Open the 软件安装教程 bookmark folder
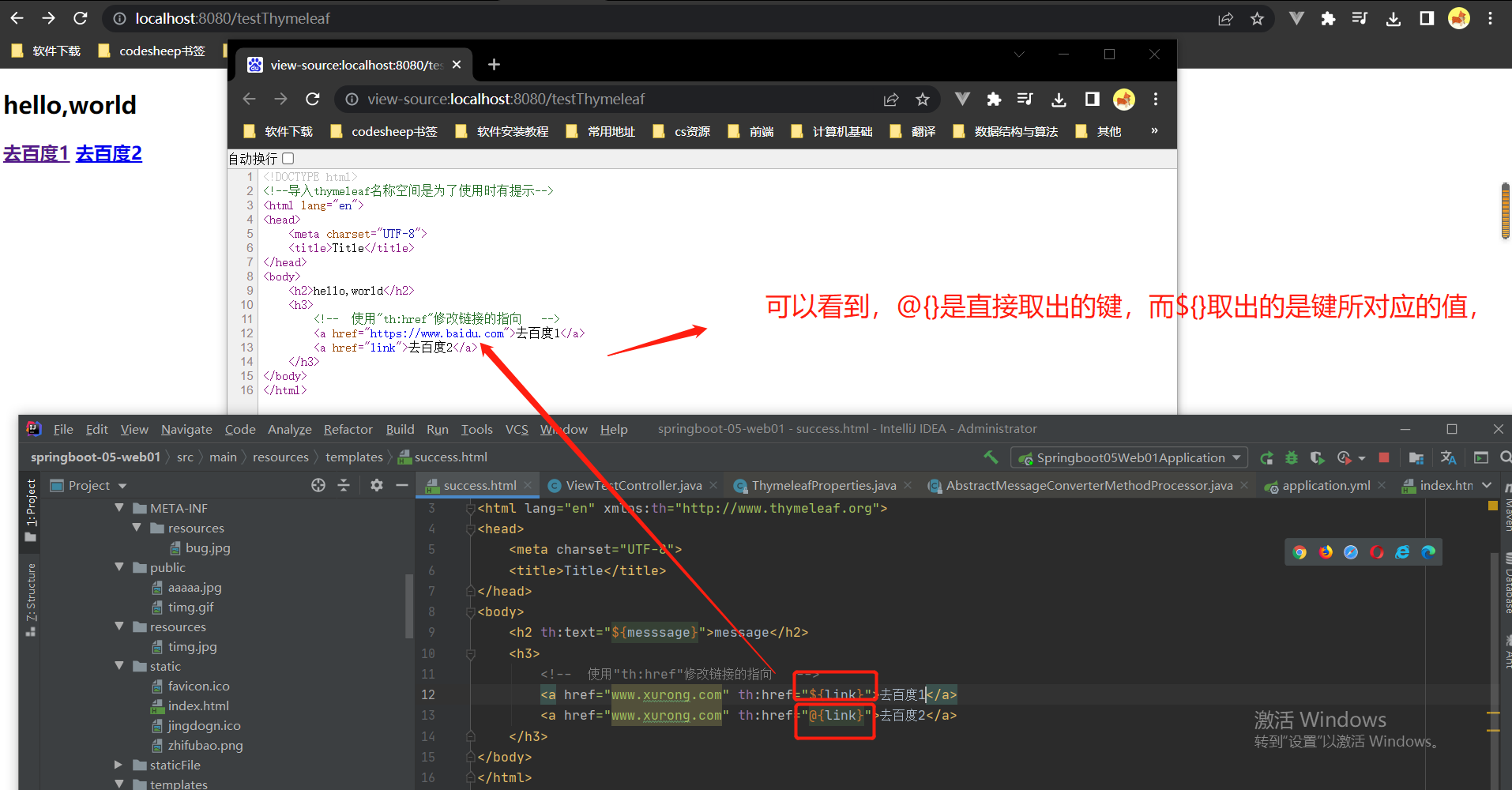 502,131
